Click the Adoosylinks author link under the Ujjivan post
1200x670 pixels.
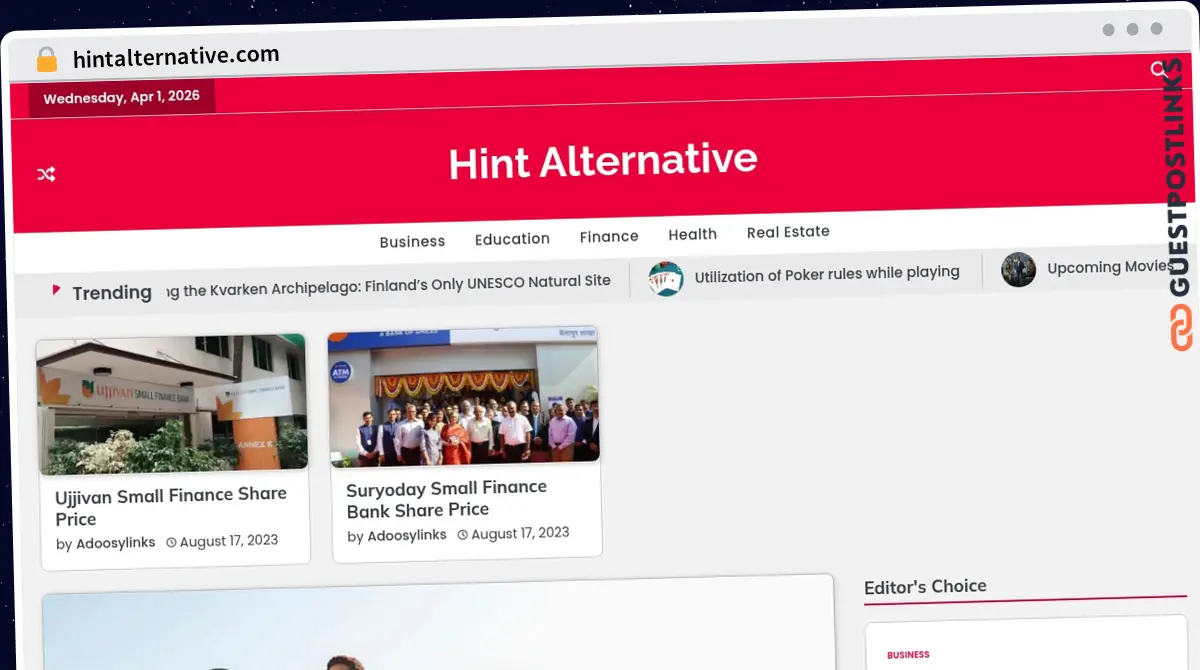[x=116, y=543]
